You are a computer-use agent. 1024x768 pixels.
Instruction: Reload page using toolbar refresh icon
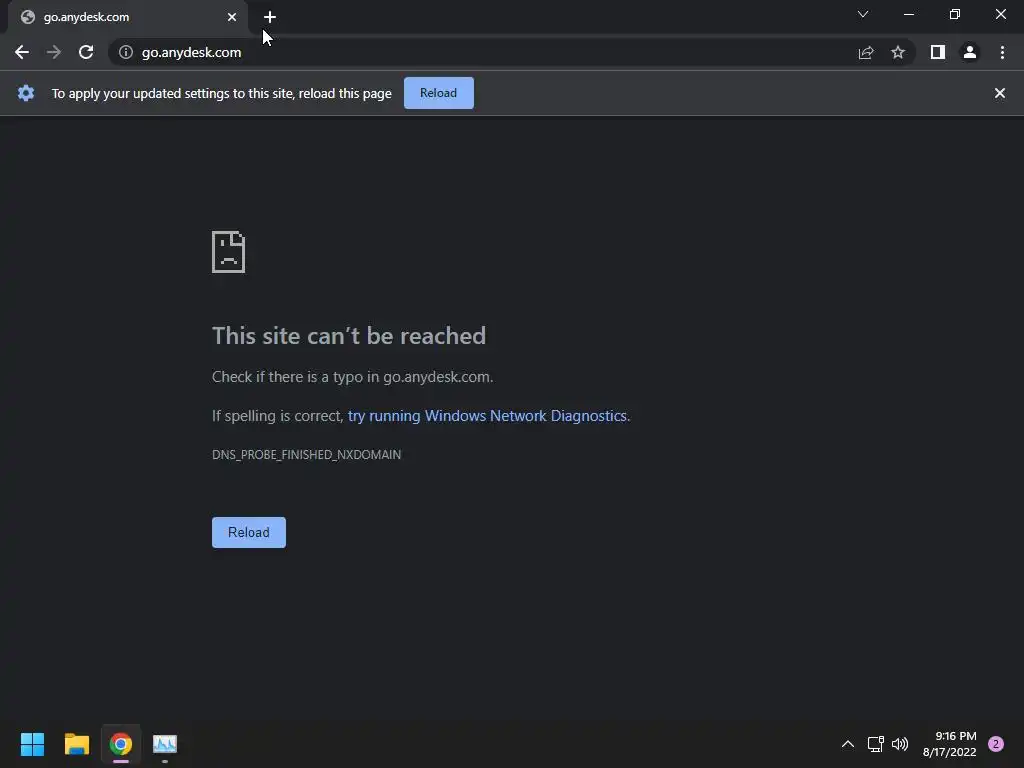coord(86,52)
